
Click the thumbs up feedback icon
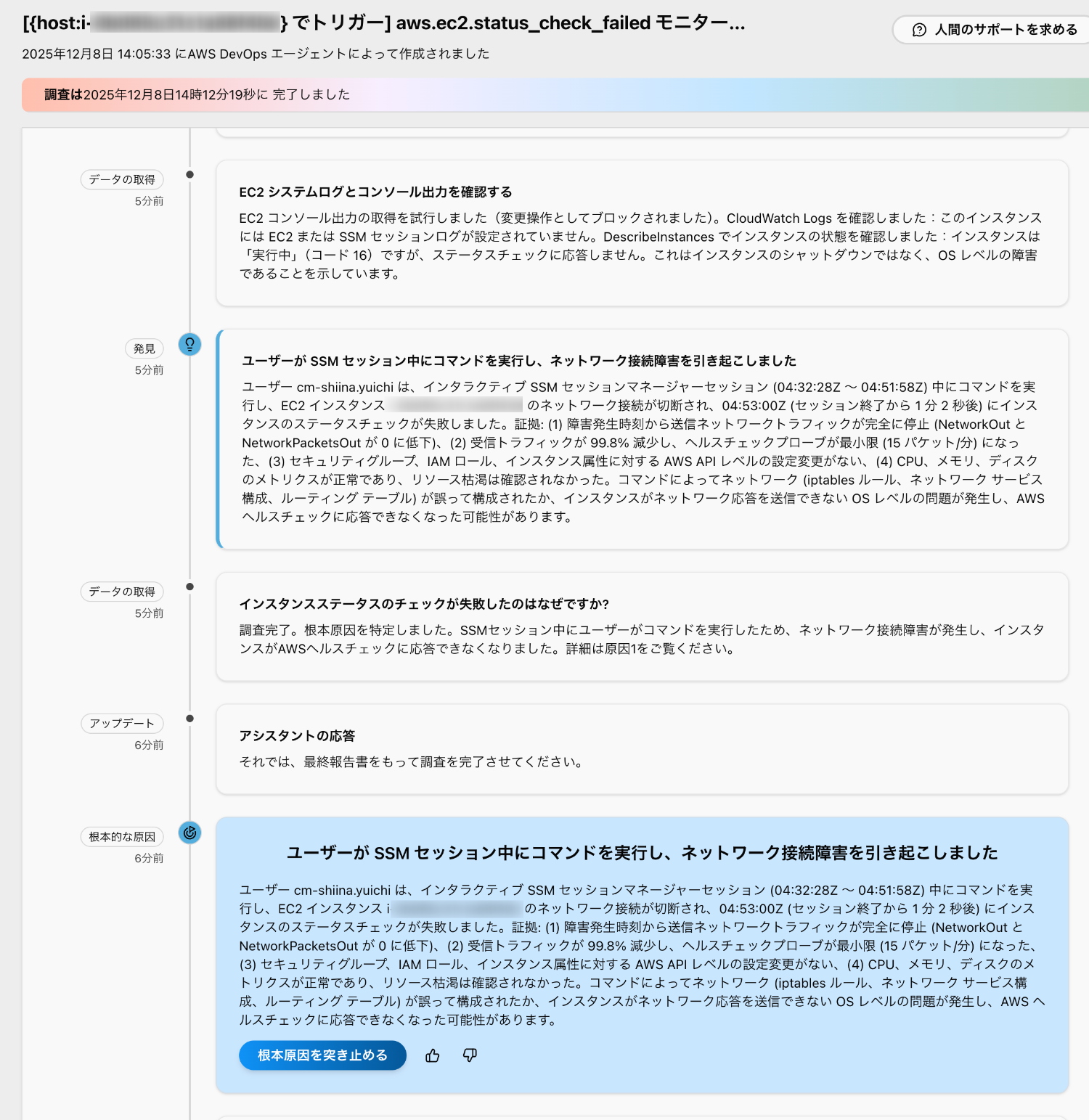(433, 1055)
